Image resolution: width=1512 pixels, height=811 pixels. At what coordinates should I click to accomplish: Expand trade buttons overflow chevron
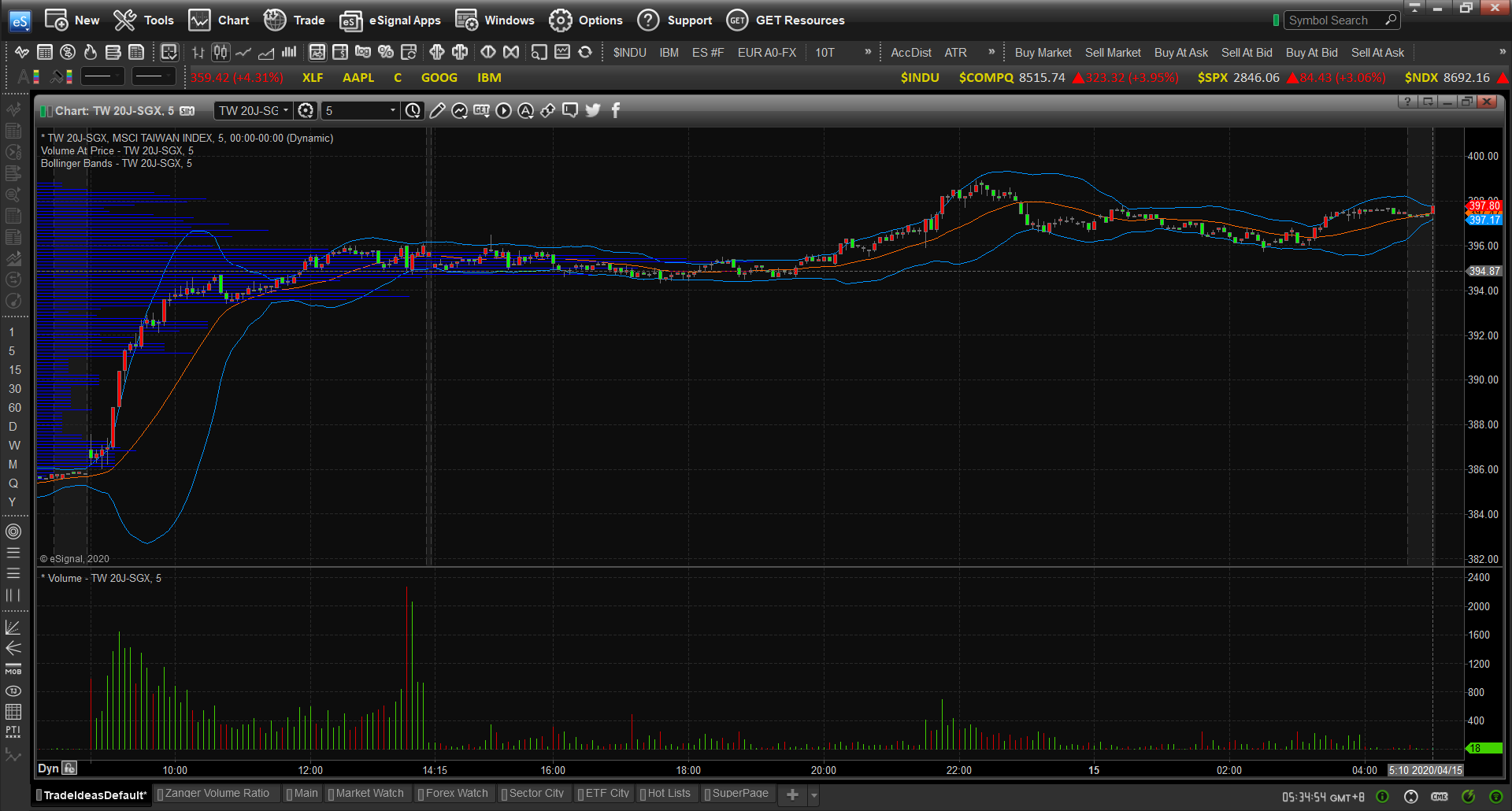click(1502, 52)
